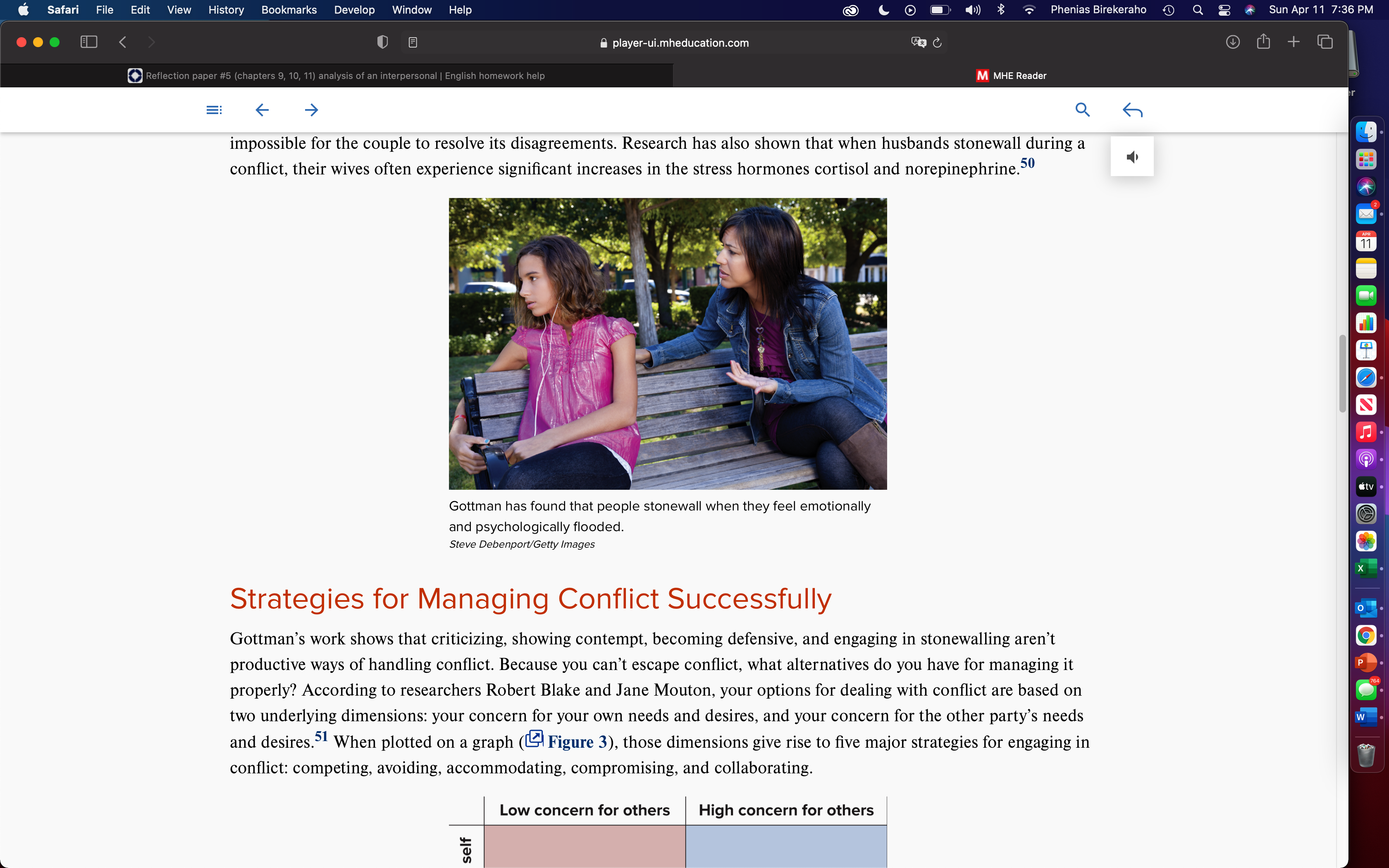
Task: Open the Develop menu
Action: pyautogui.click(x=354, y=10)
